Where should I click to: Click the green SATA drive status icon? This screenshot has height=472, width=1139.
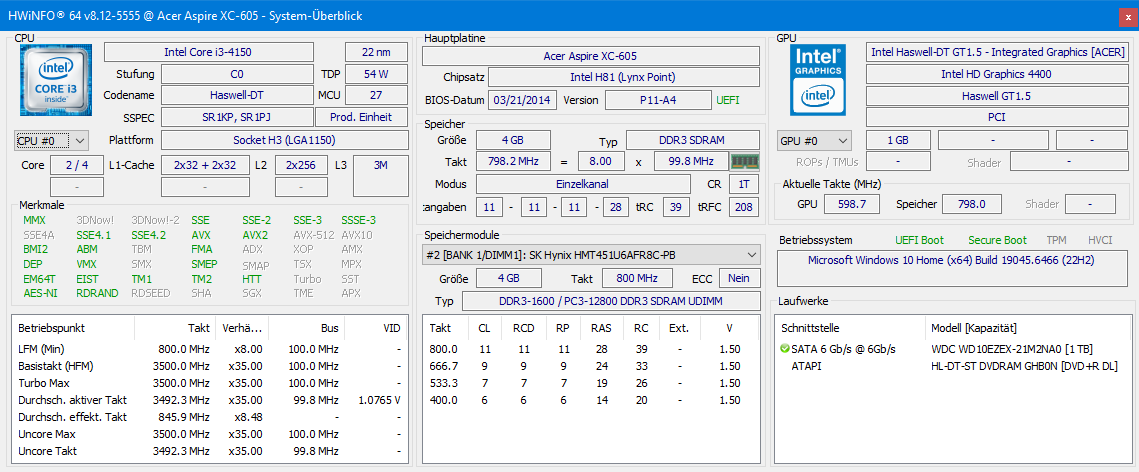(x=784, y=349)
